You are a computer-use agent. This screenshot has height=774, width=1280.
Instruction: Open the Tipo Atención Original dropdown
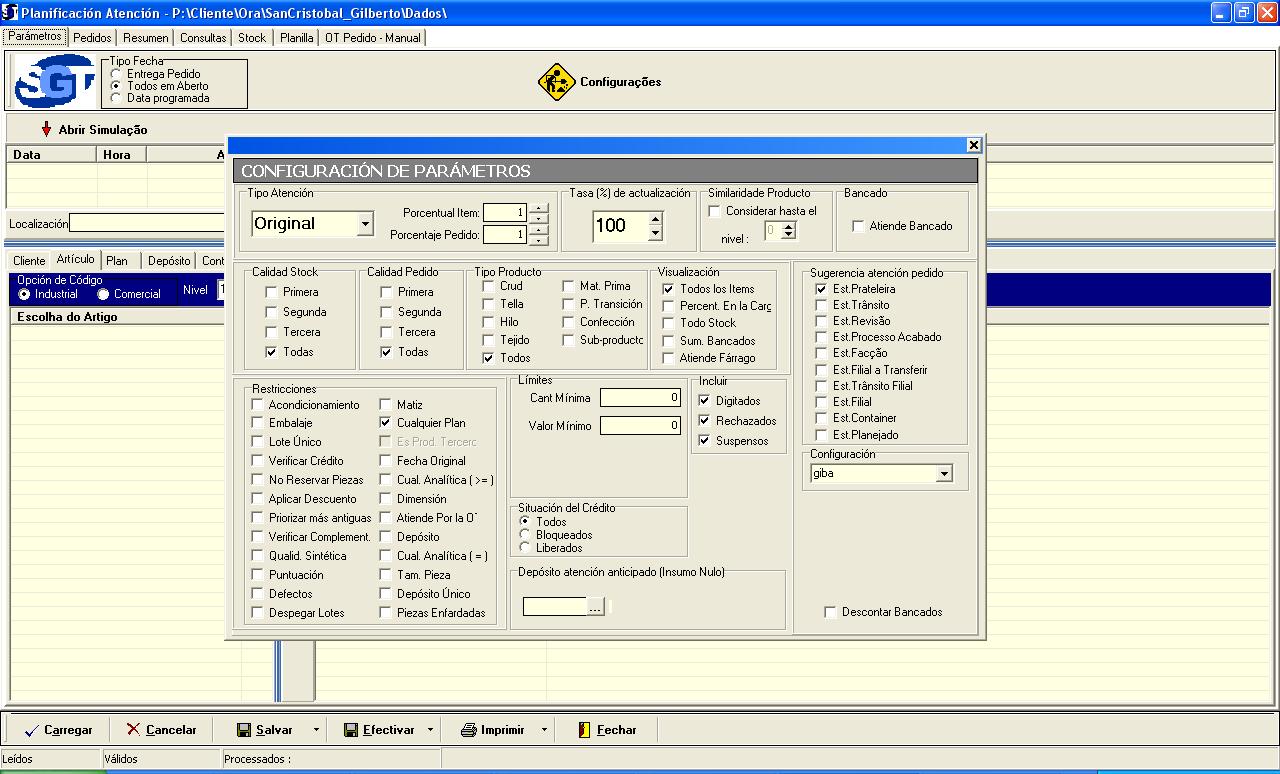click(365, 224)
